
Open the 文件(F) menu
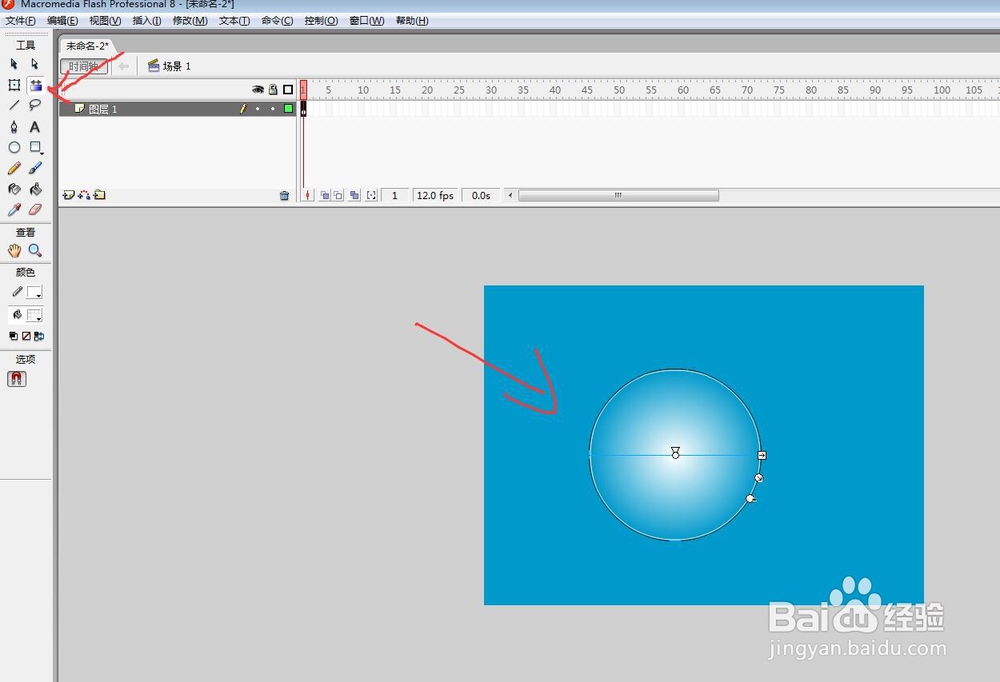point(20,20)
